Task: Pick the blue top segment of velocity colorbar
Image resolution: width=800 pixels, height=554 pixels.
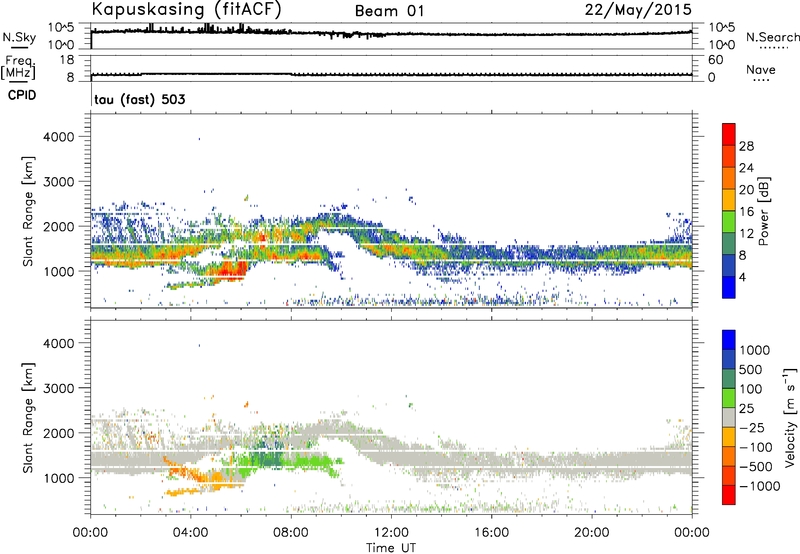Action: tap(729, 340)
